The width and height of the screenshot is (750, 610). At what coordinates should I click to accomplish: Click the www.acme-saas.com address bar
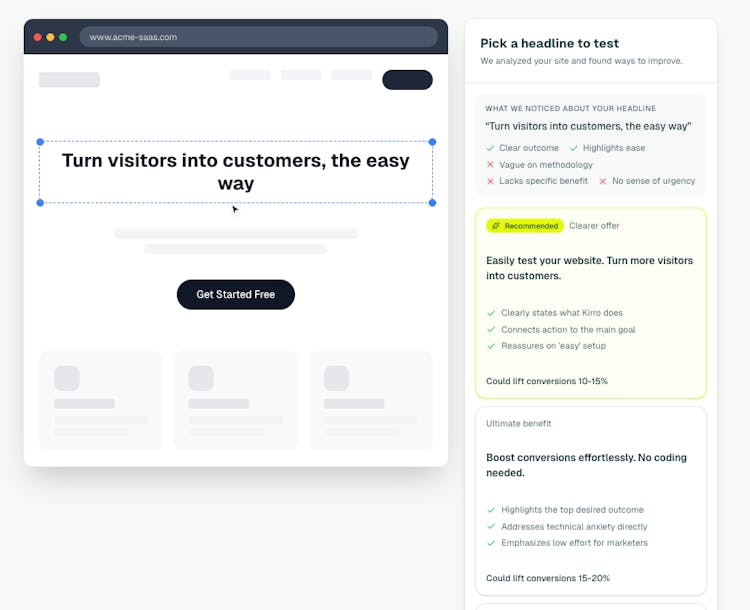pyautogui.click(x=258, y=37)
